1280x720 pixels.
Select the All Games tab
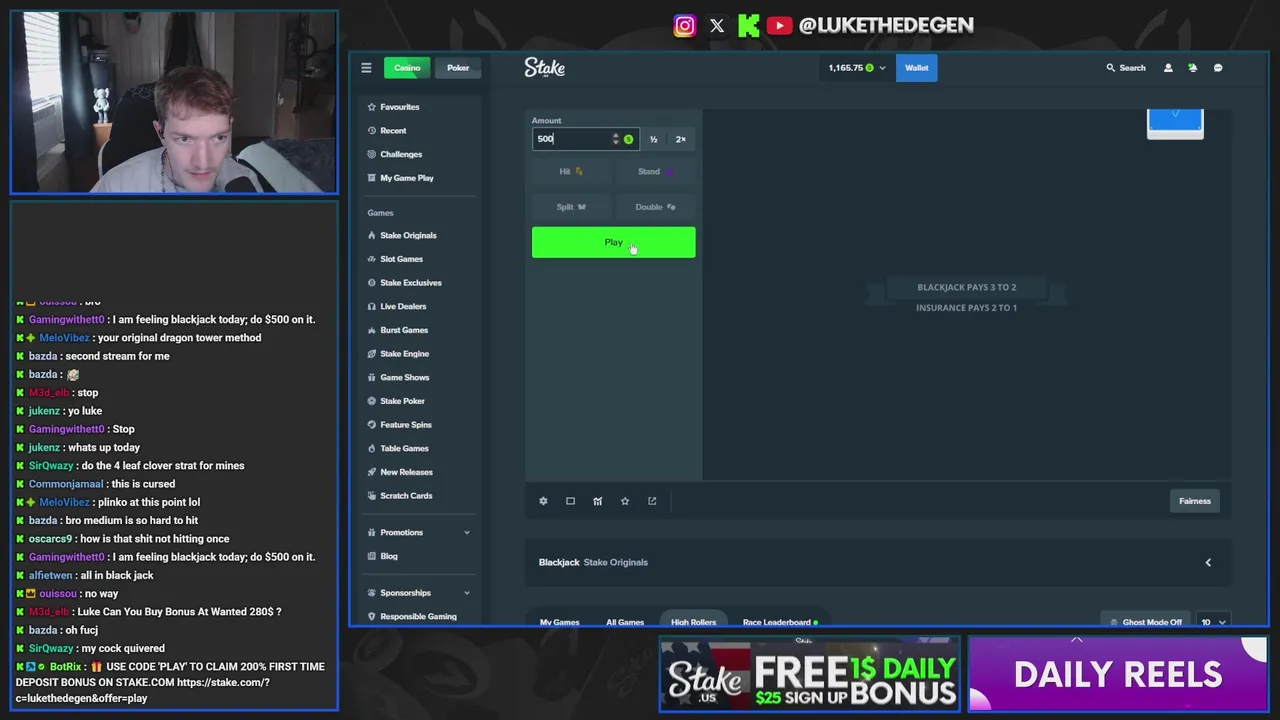pyautogui.click(x=625, y=622)
